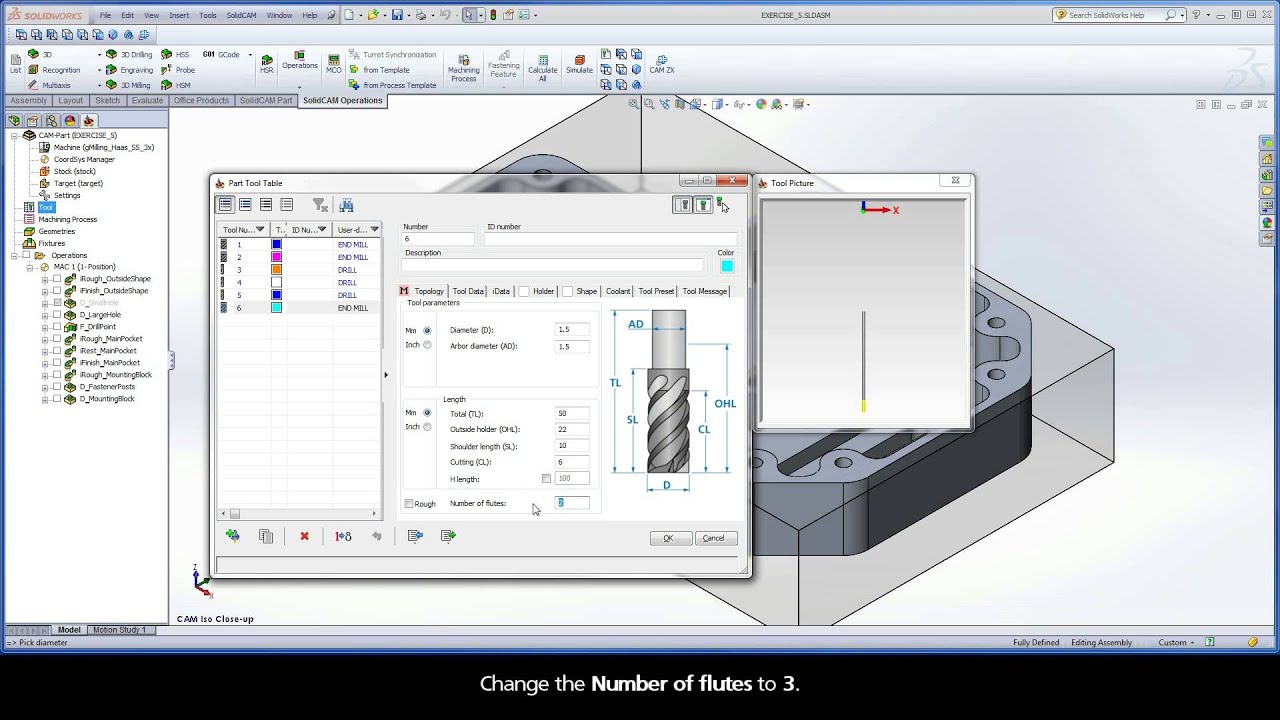Click from Process Template in the ribbon
Viewport: 1280px width, 720px height.
tap(393, 85)
